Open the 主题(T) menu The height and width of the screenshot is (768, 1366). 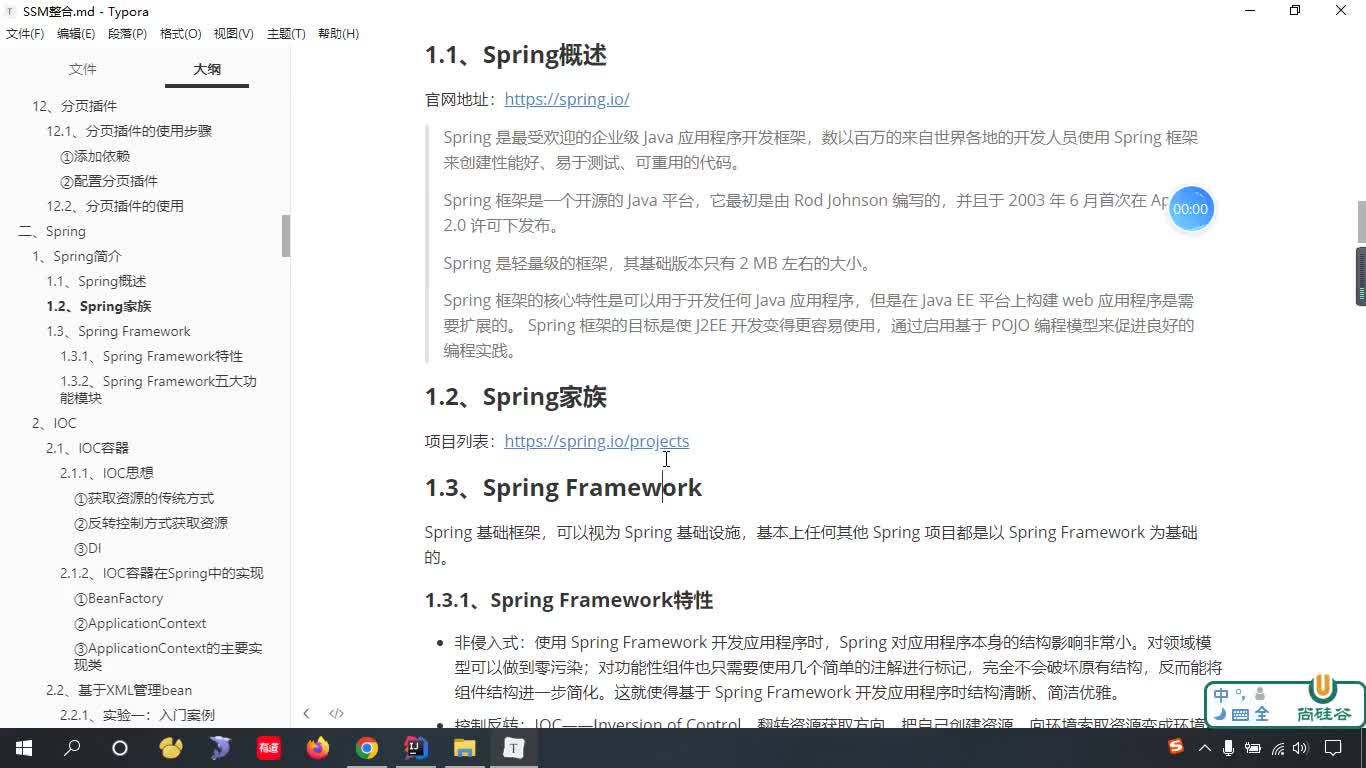coord(286,34)
